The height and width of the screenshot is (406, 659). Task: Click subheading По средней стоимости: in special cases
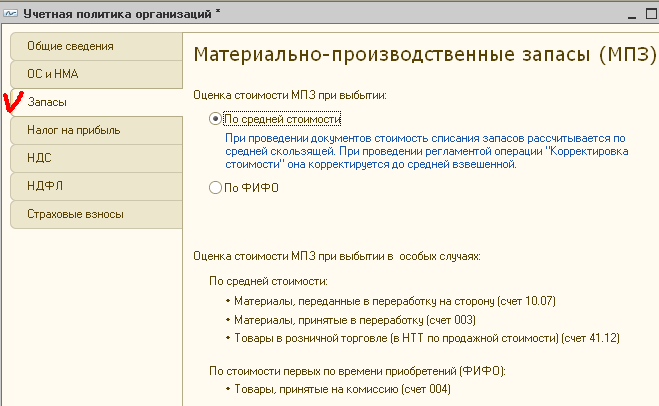pos(268,281)
